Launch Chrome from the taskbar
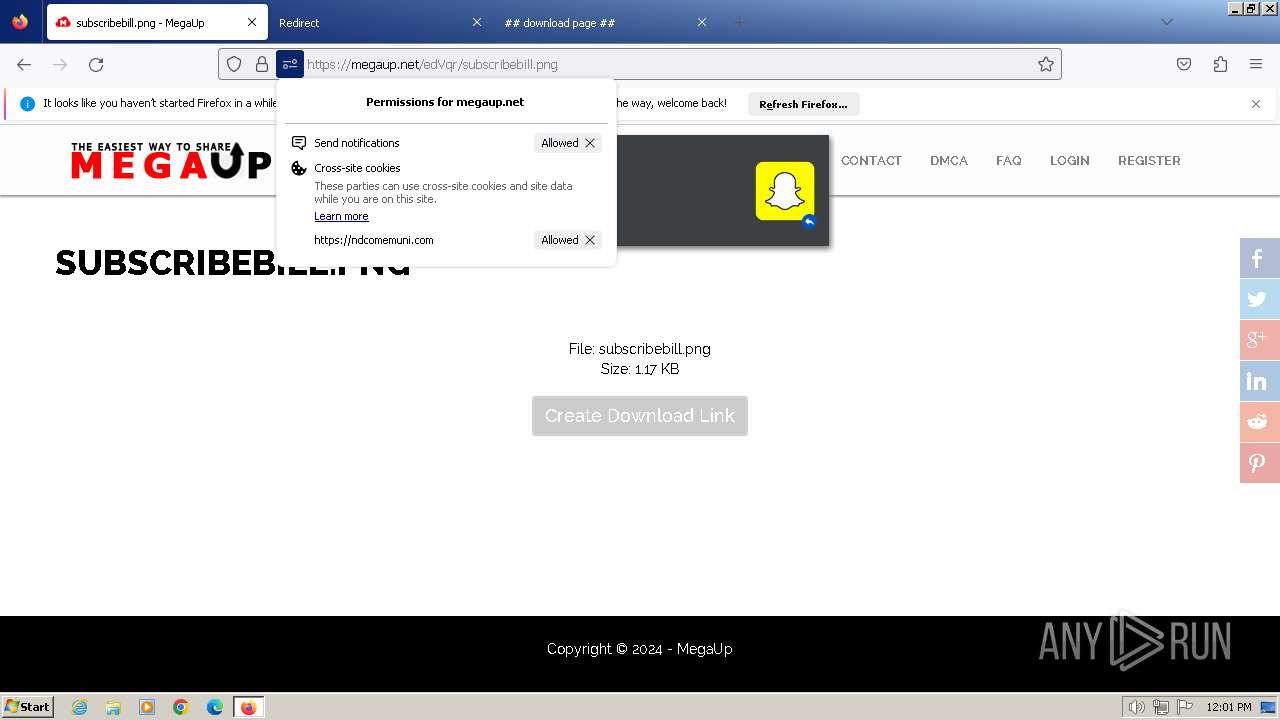 coord(181,707)
